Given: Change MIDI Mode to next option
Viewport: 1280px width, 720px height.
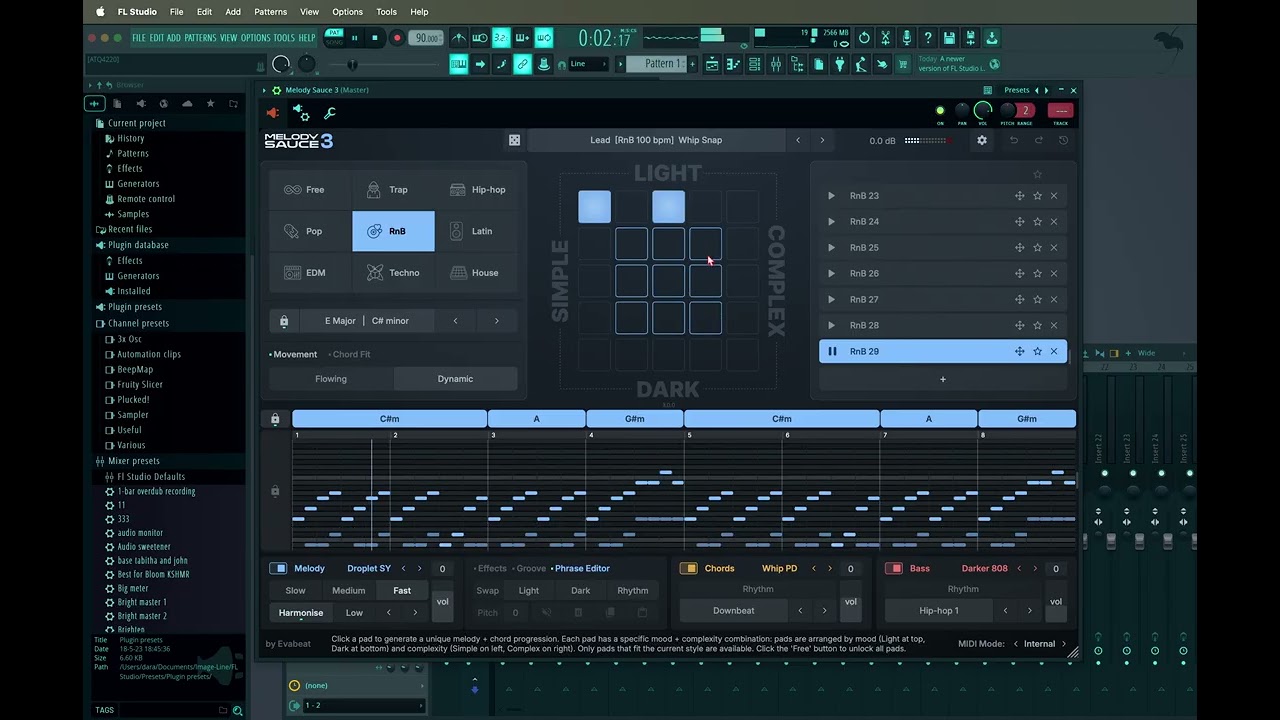Looking at the screenshot, I should pyautogui.click(x=1064, y=644).
